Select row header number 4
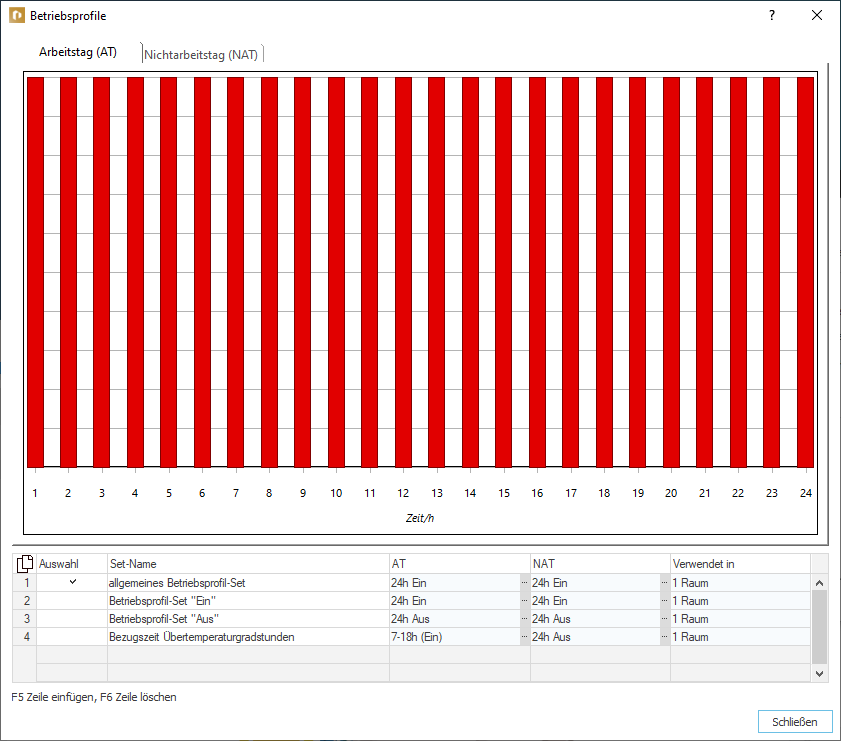This screenshot has width=841, height=741. click(25, 636)
